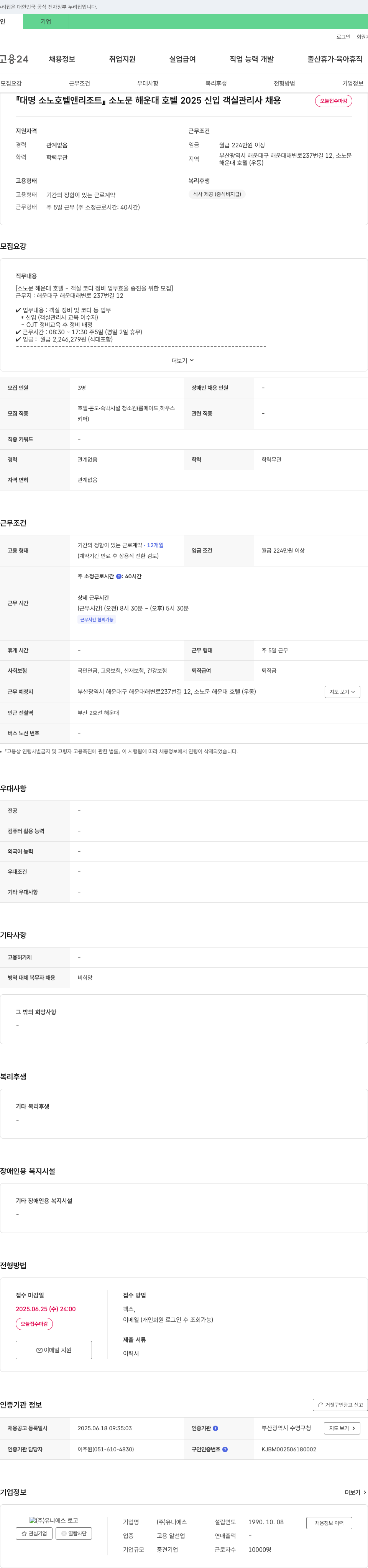The image size is (368, 1568).
Task: Click the block icon on 열람차단
Action: [x=64, y=1533]
